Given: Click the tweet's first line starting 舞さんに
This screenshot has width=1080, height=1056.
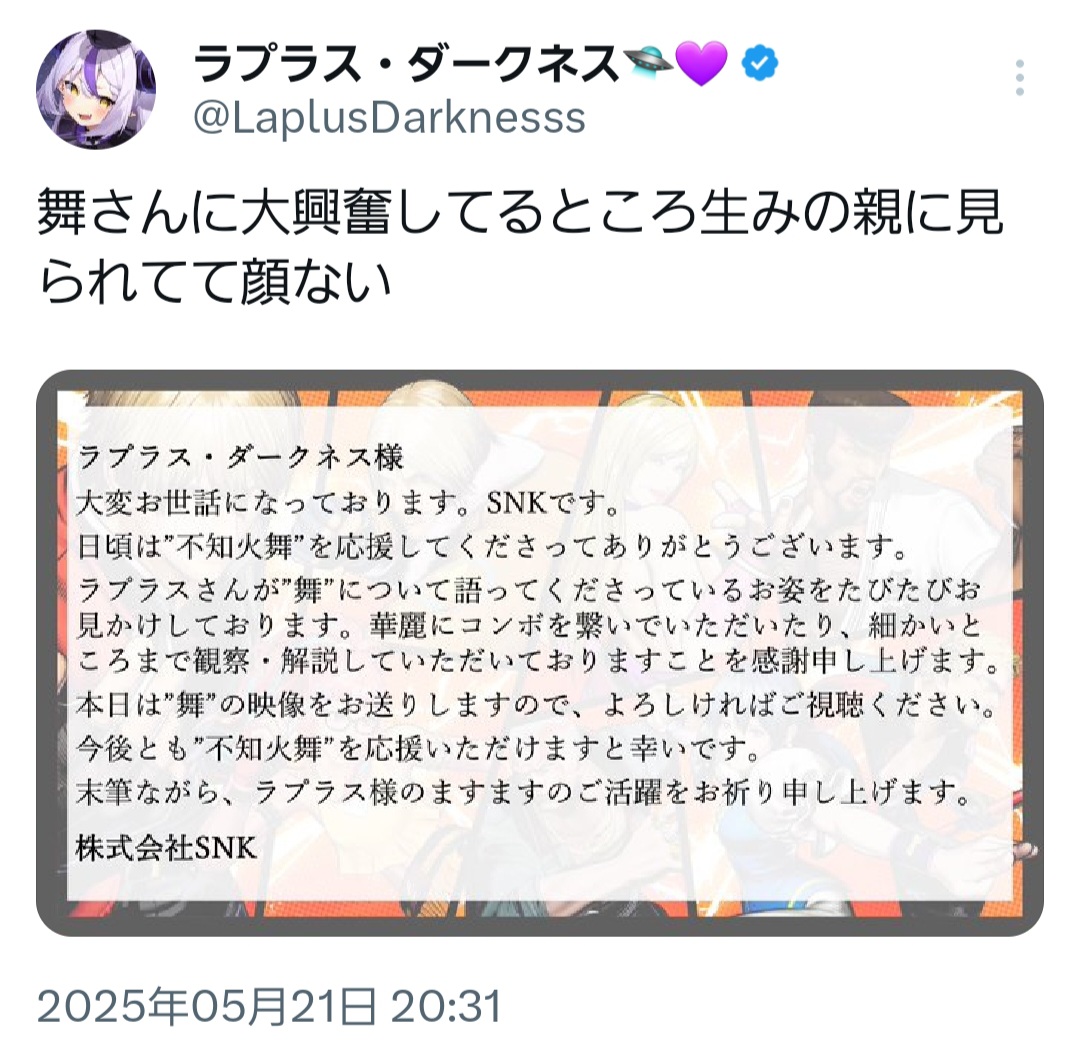Looking at the screenshot, I should (520, 213).
